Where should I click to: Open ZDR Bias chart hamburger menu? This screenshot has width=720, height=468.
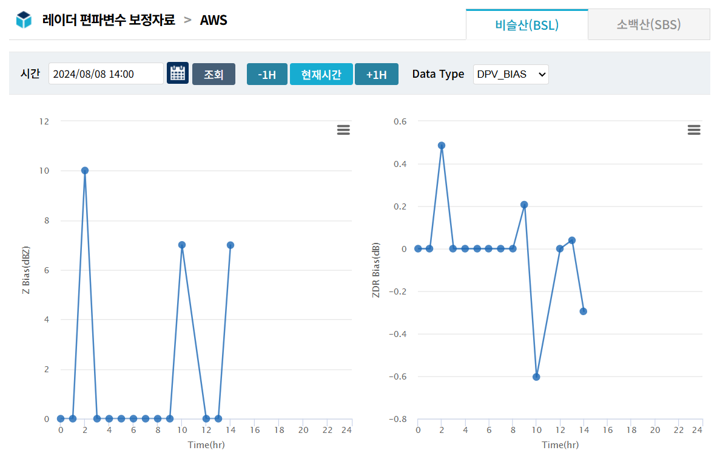[x=693, y=130]
